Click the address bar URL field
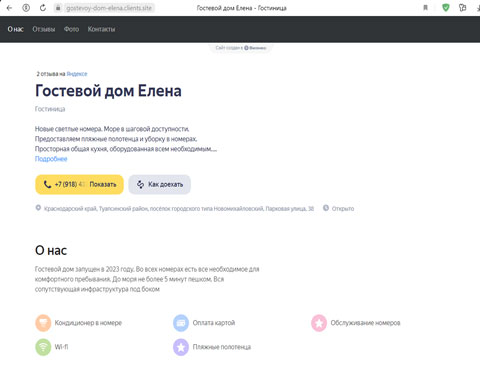This screenshot has height=384, width=480. [109, 8]
